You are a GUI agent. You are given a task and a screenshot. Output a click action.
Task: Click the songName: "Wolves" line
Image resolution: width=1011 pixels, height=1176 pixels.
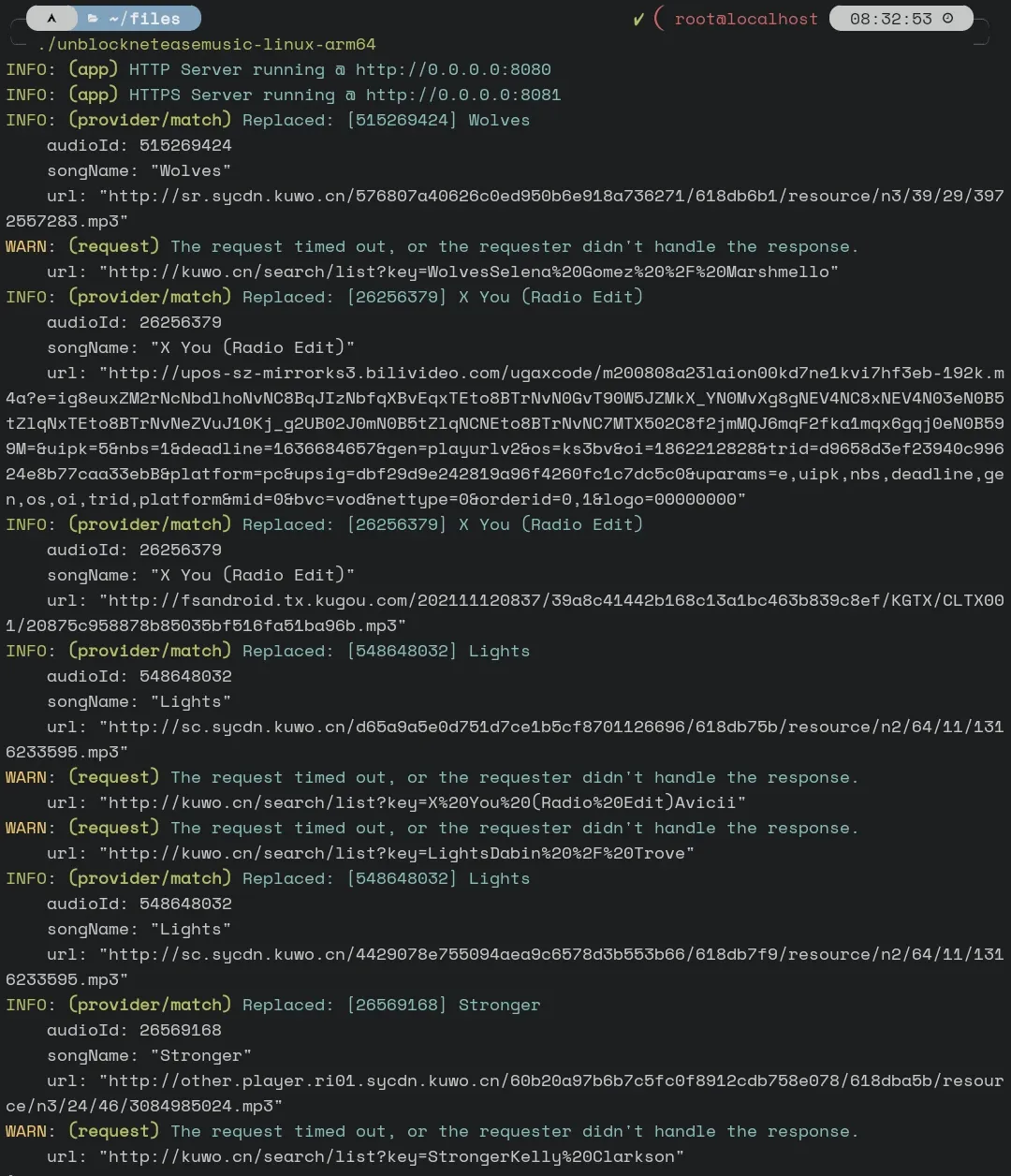point(139,170)
